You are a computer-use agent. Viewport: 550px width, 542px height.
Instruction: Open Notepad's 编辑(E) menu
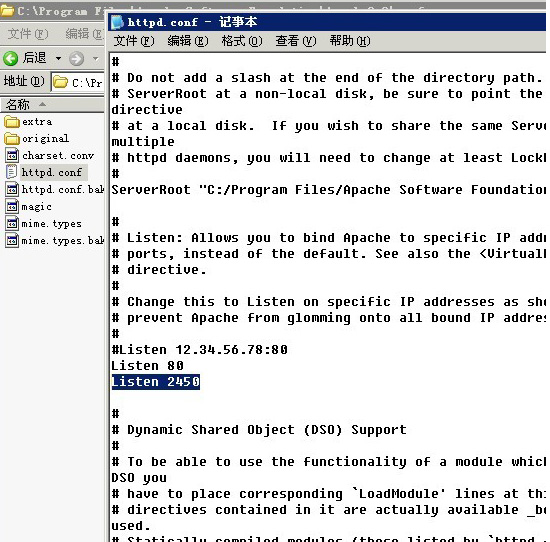tap(188, 41)
